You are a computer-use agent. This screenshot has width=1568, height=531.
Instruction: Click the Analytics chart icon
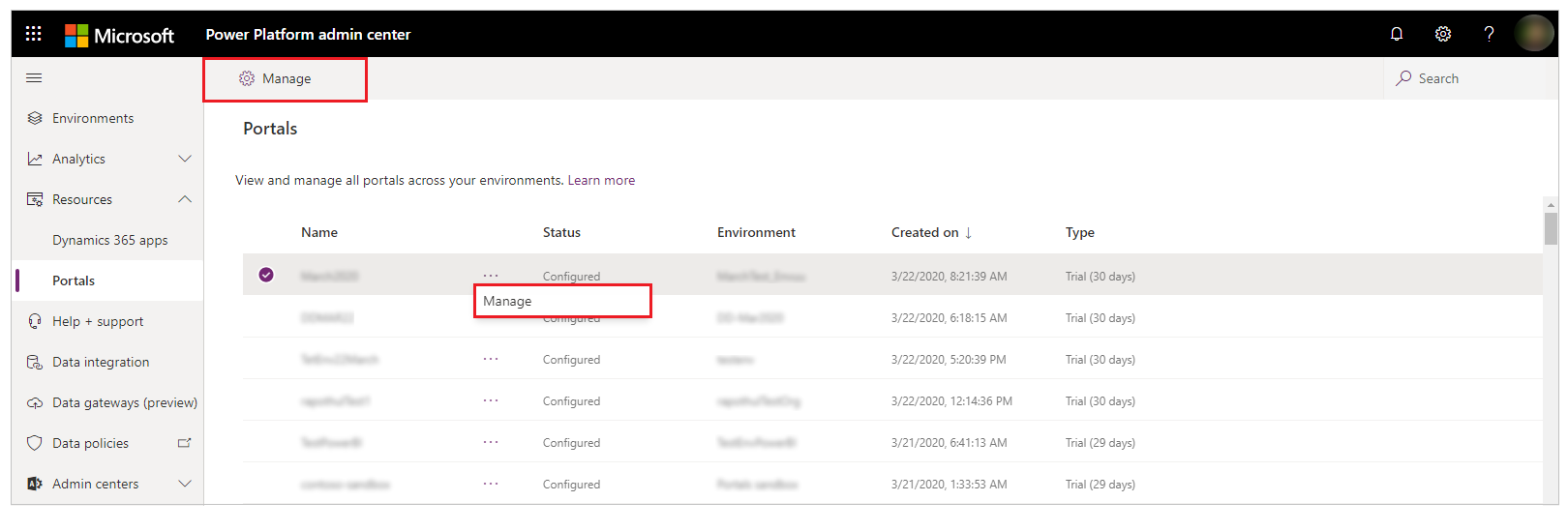point(35,159)
